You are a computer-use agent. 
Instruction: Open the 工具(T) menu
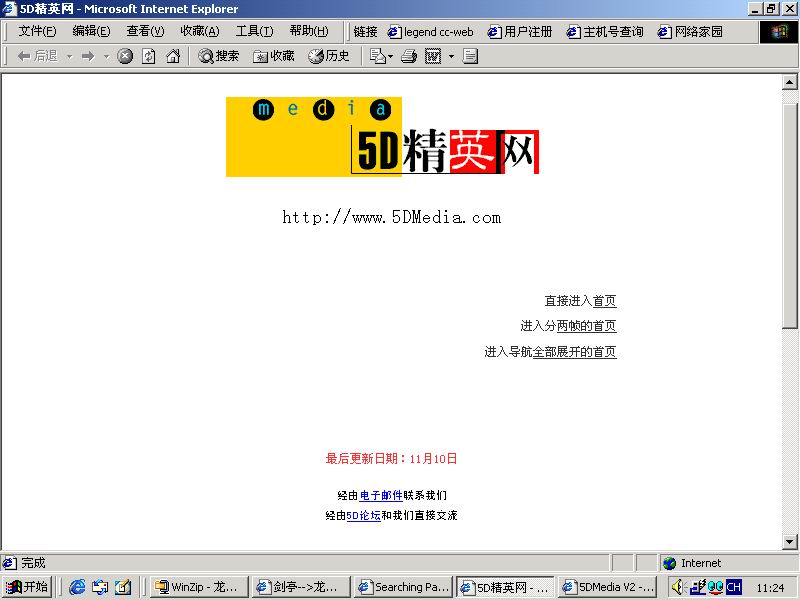point(254,31)
